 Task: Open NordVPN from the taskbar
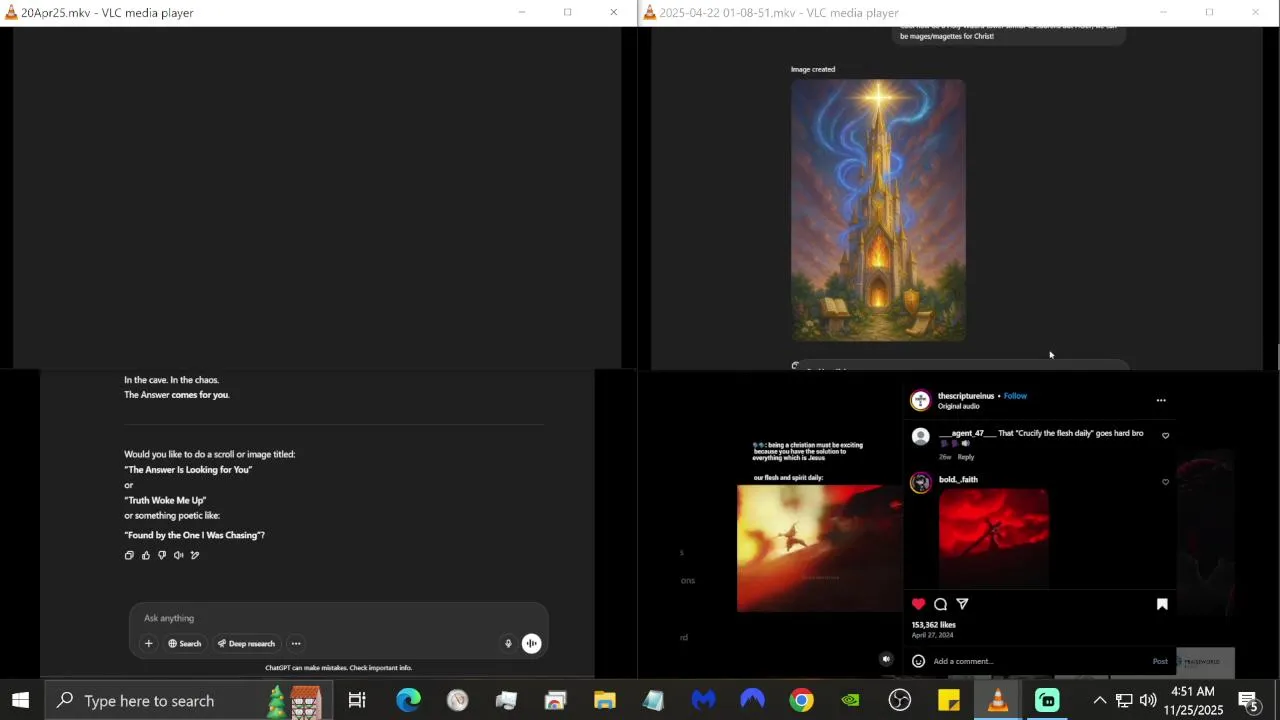tap(752, 700)
